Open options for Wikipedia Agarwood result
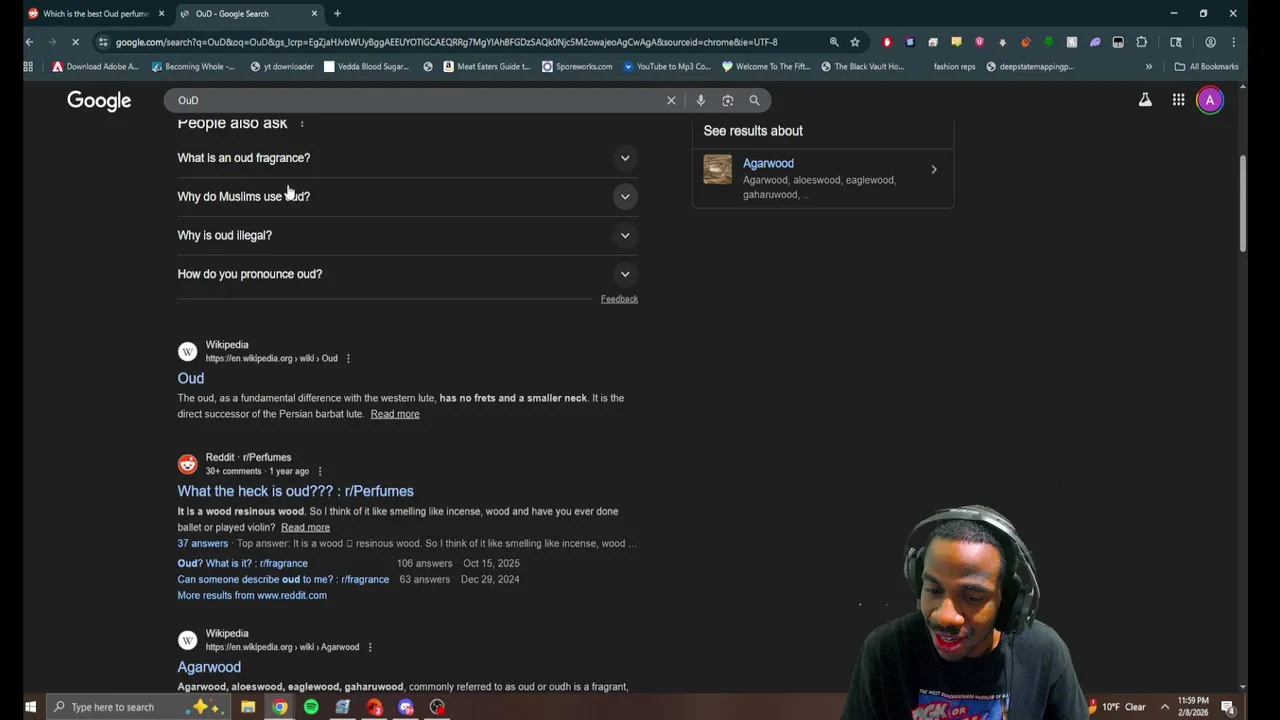 click(370, 647)
